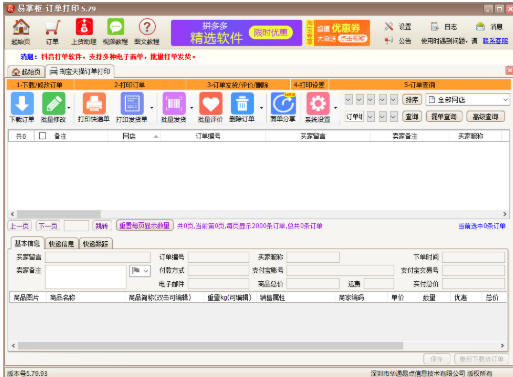Screen dimensions: 513x377
Task: Focus the page number input box
Action: pyautogui.click(x=76, y=226)
